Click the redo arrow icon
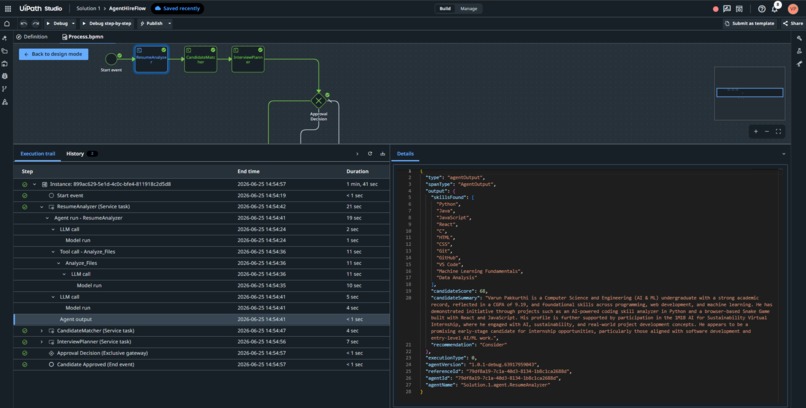The width and height of the screenshot is (806, 408). coord(35,24)
